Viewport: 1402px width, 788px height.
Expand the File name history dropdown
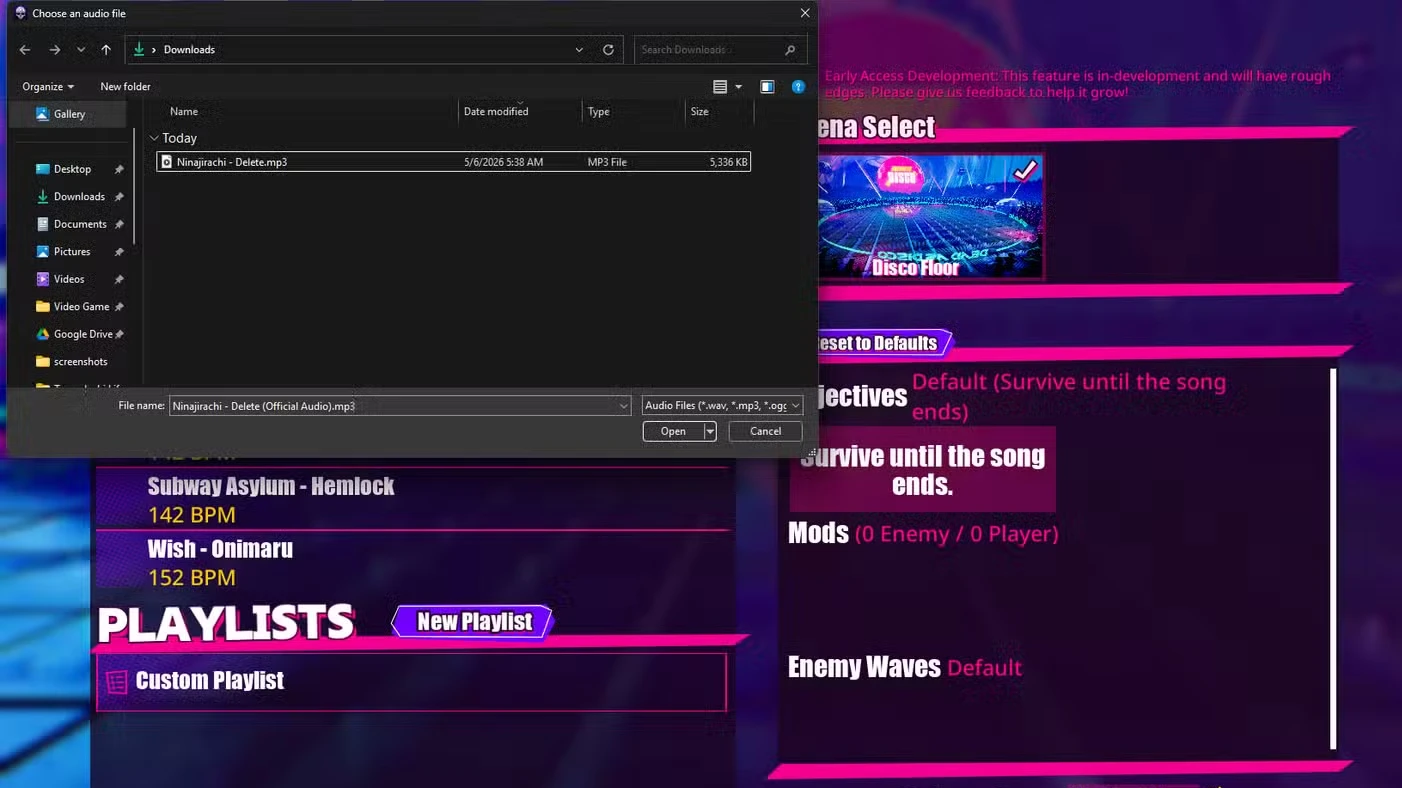pos(623,406)
